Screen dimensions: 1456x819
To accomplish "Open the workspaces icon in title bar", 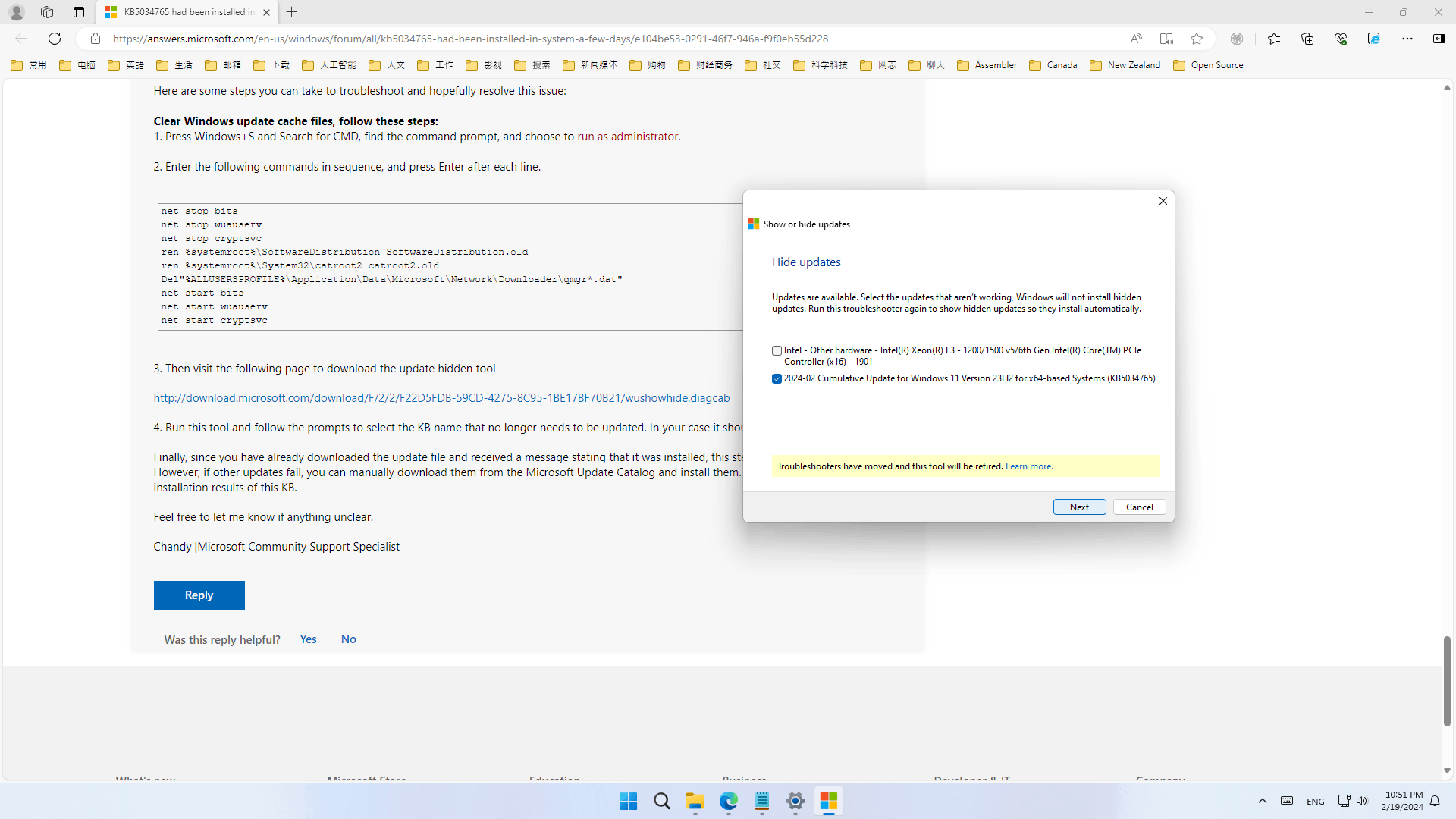I will 47,12.
